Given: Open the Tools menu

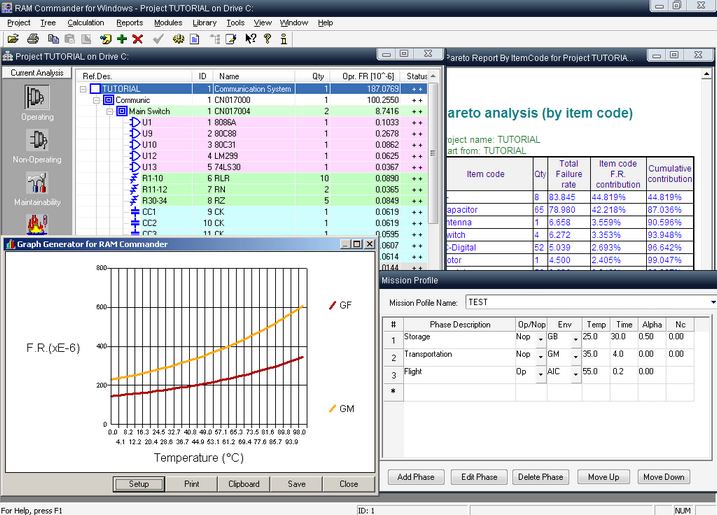Looking at the screenshot, I should tap(235, 23).
